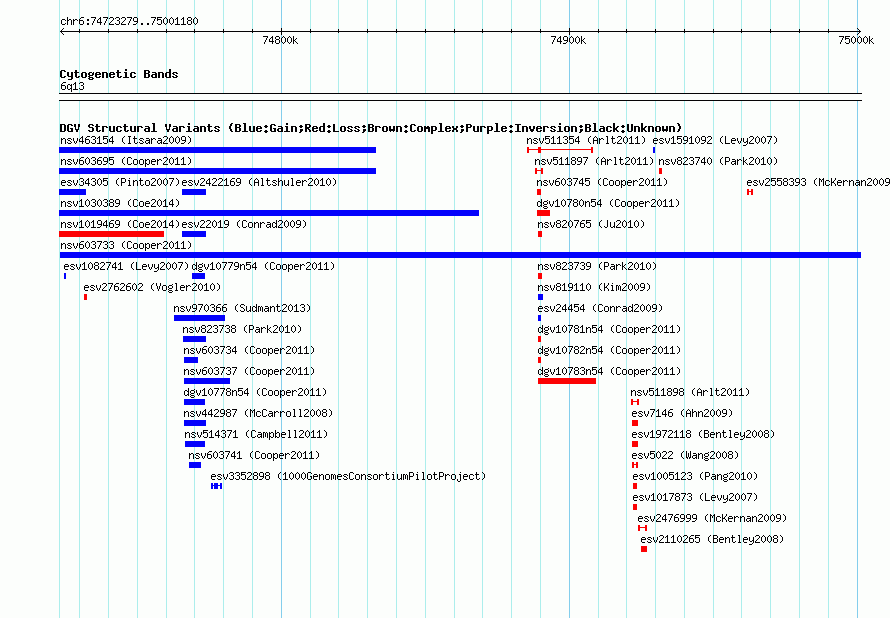This screenshot has width=890, height=618.
Task: Click the red bar under dgv10783n54
Action: pyautogui.click(x=567, y=381)
